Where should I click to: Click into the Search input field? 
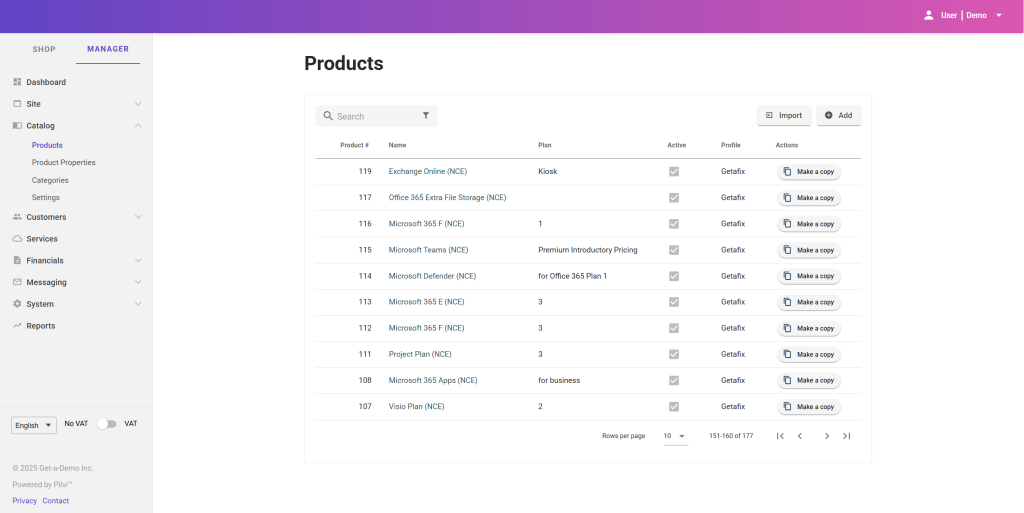[x=377, y=116]
